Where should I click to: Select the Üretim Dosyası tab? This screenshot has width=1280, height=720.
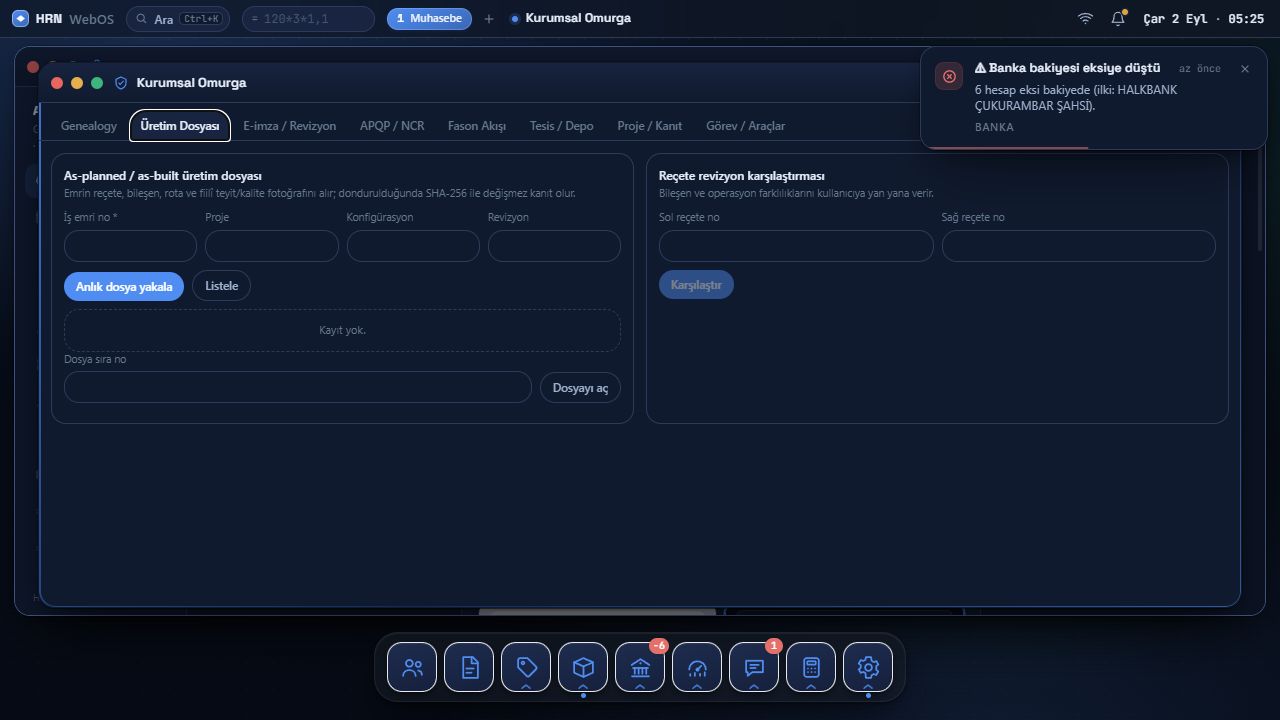(x=180, y=126)
